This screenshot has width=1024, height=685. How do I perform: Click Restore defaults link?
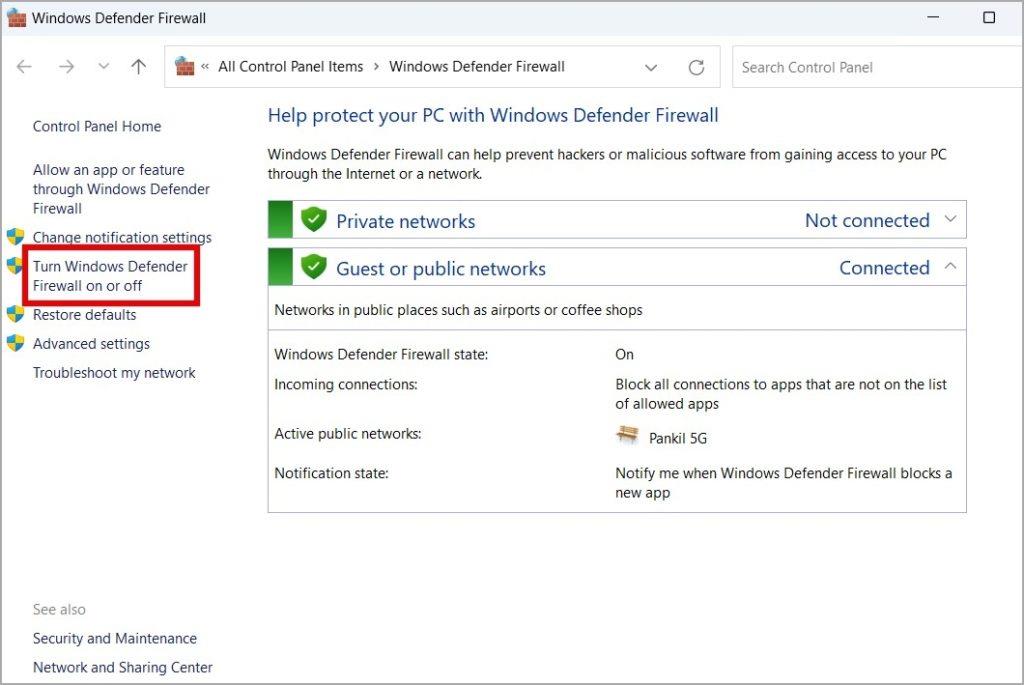(85, 315)
